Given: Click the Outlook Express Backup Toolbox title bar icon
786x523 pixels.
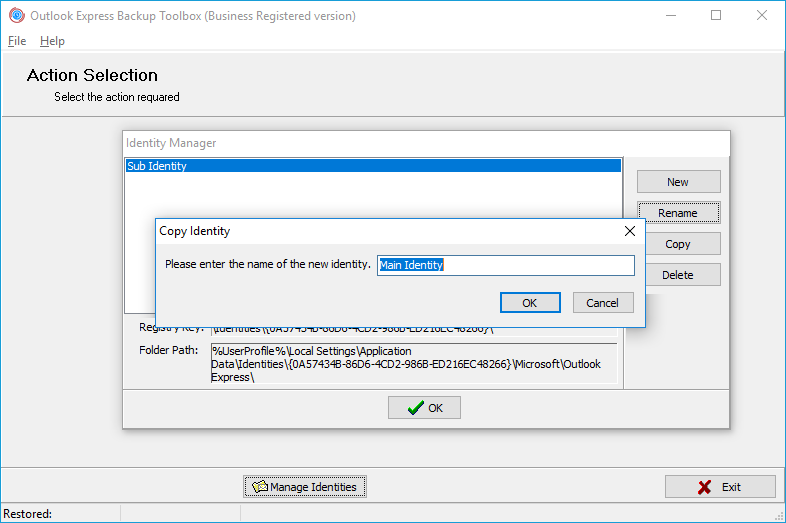Looking at the screenshot, I should pos(16,16).
